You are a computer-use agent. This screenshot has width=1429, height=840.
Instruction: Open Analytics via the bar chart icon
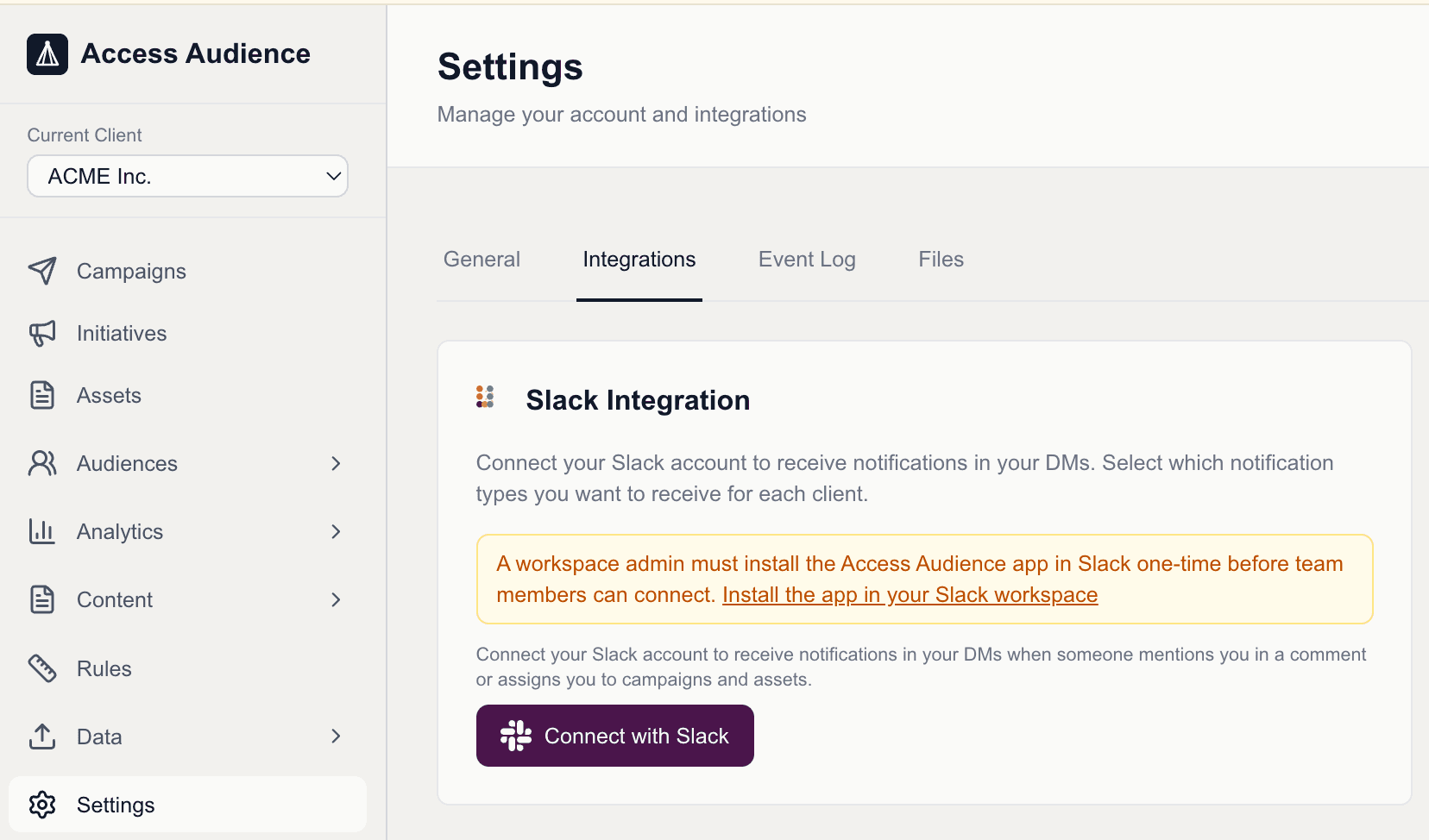(x=43, y=531)
